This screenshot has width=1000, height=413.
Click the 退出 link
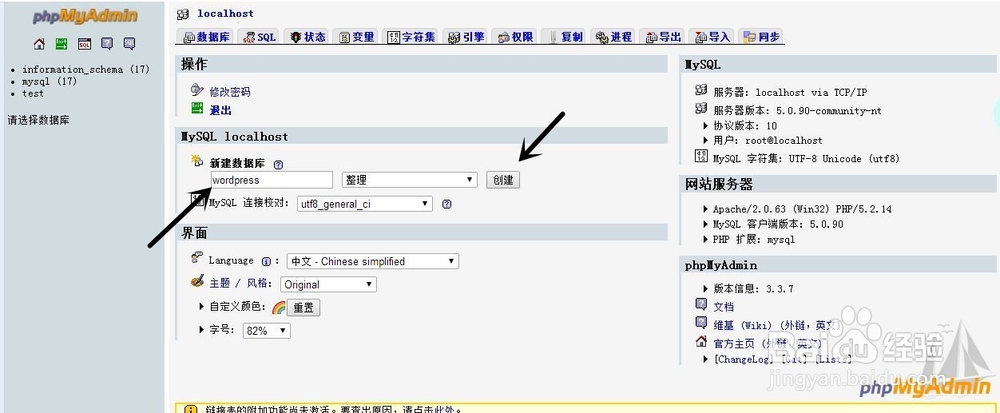click(x=221, y=110)
